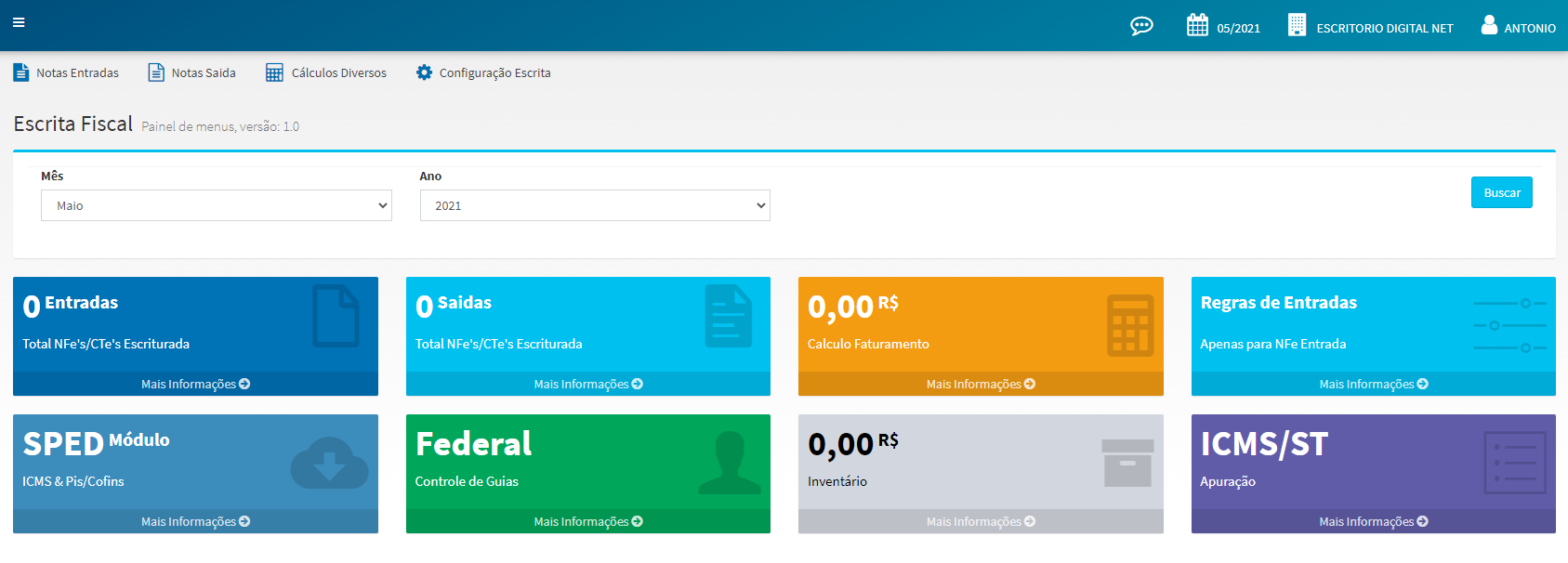Image resolution: width=1568 pixels, height=563 pixels.
Task: Open the ANTONIO user menu
Action: coord(1519,26)
